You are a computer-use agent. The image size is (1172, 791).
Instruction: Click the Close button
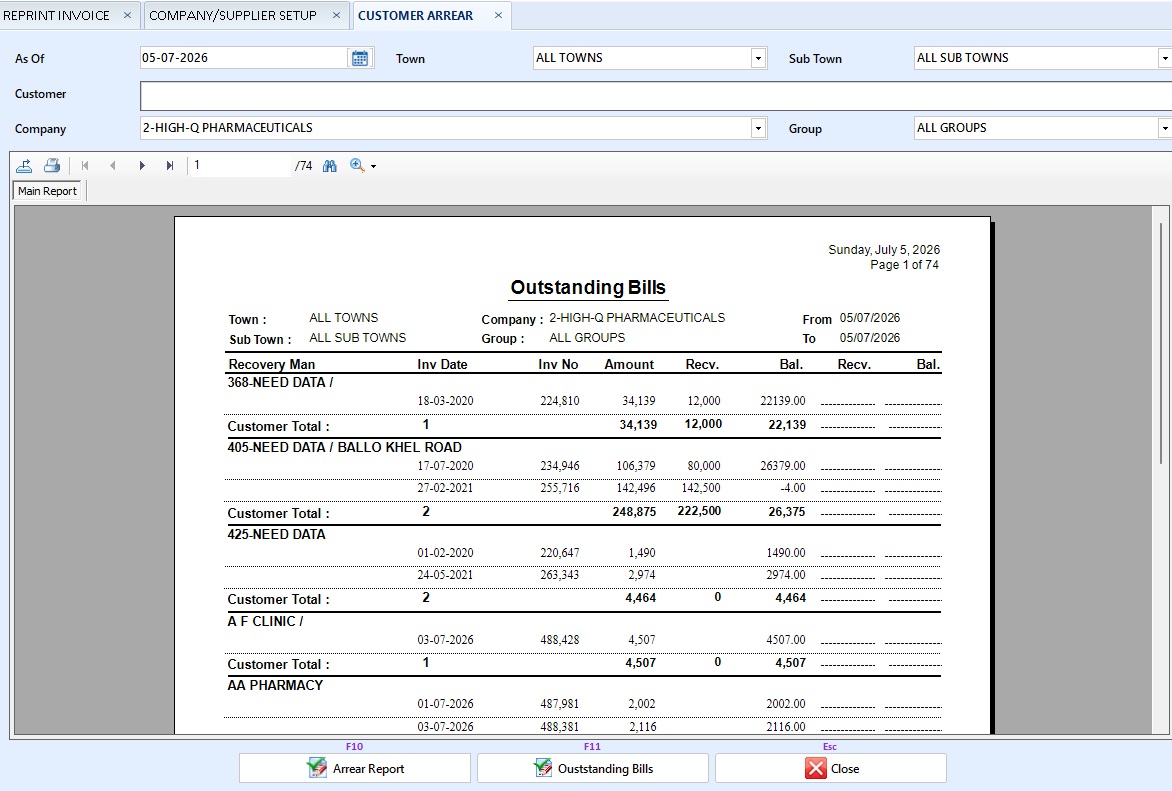coord(830,768)
